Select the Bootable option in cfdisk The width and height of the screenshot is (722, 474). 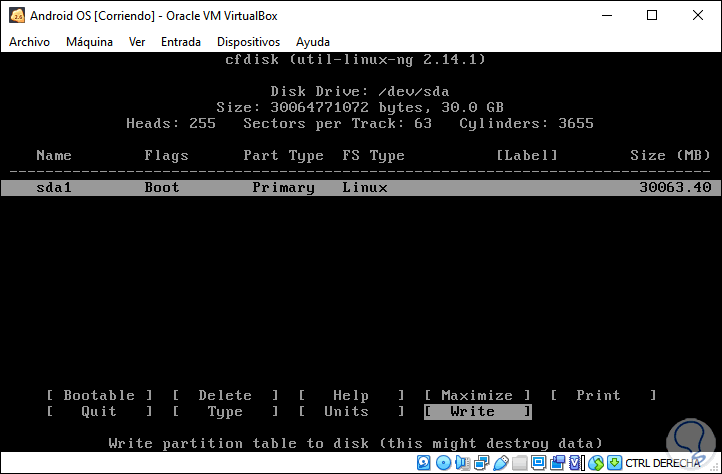click(99, 395)
